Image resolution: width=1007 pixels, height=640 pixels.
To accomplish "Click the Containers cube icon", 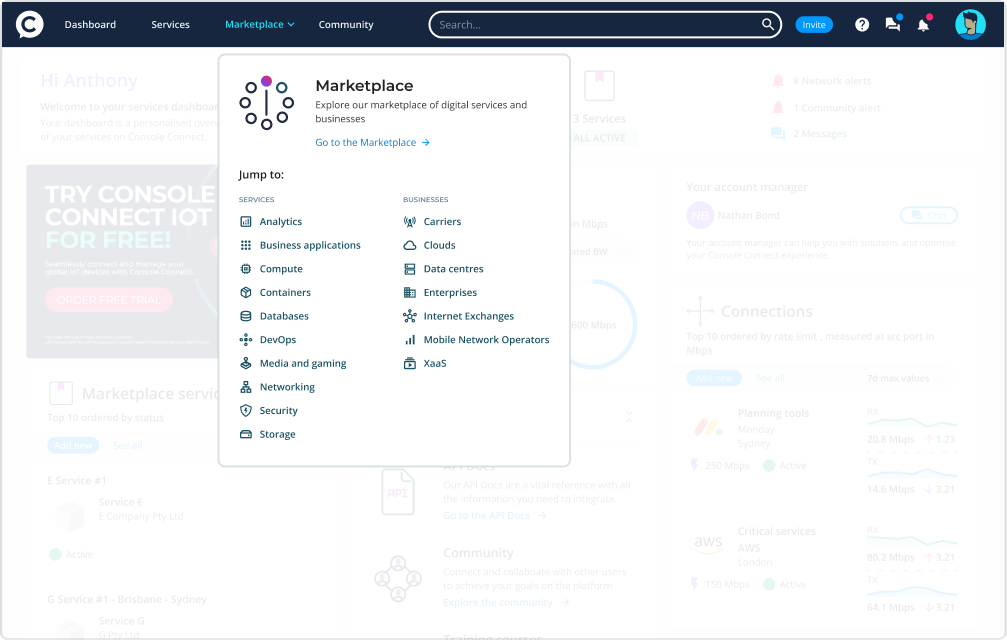I will coord(245,292).
